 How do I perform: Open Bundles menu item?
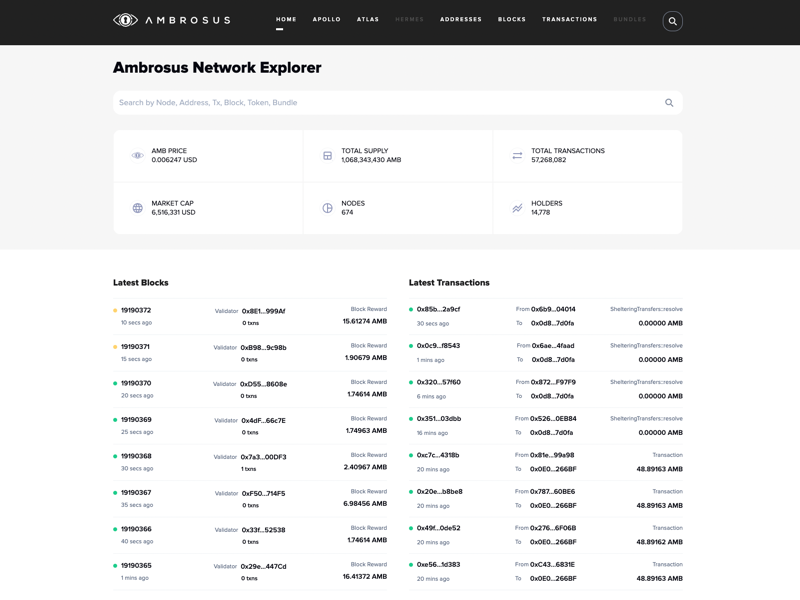(x=630, y=19)
